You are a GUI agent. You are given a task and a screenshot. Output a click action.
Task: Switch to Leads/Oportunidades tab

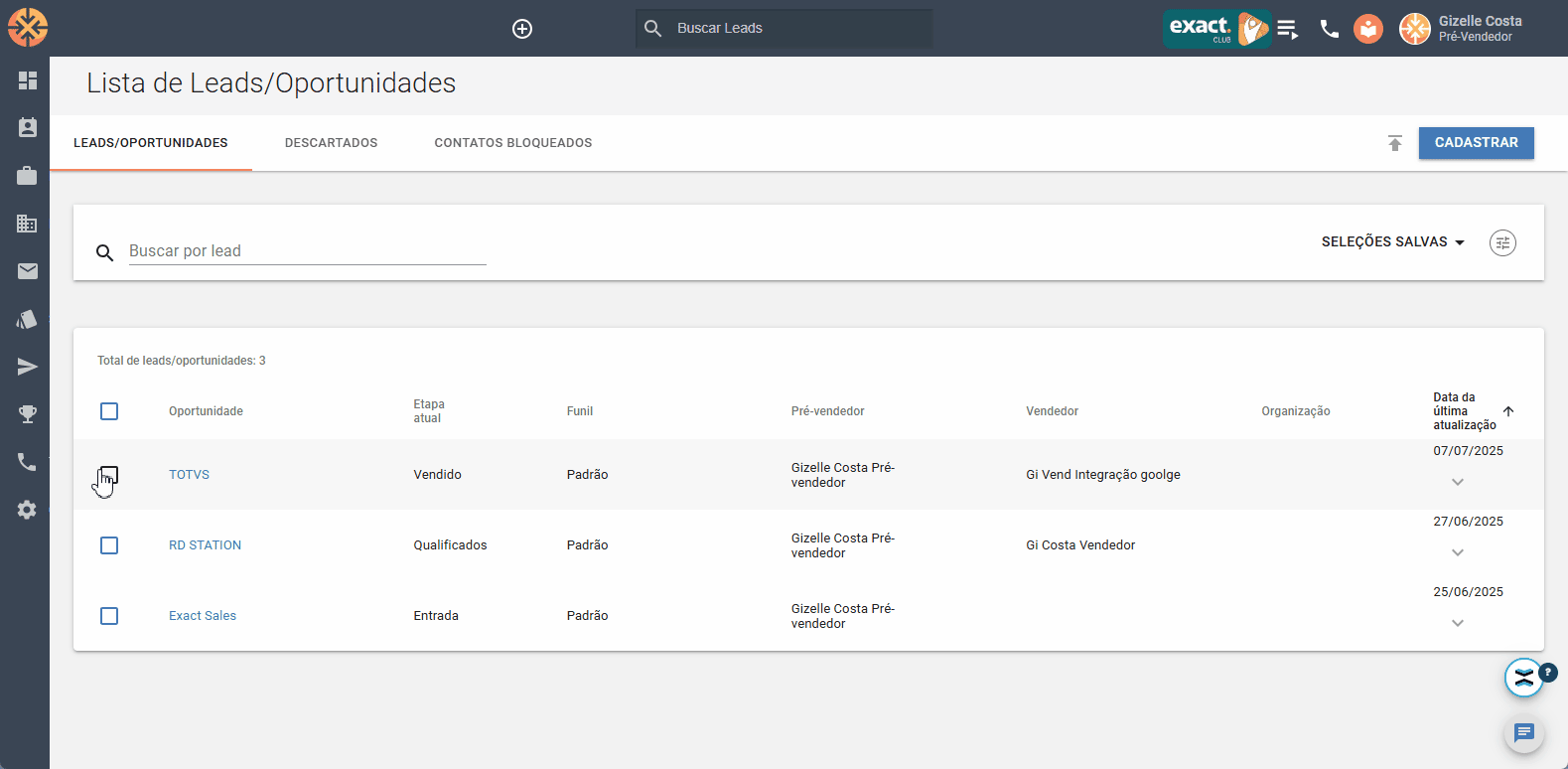(151, 143)
